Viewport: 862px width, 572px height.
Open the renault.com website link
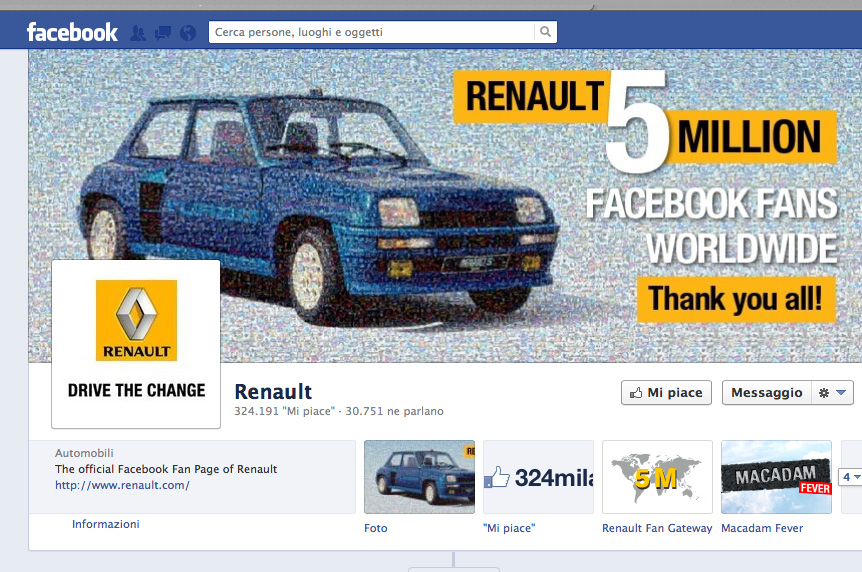122,485
